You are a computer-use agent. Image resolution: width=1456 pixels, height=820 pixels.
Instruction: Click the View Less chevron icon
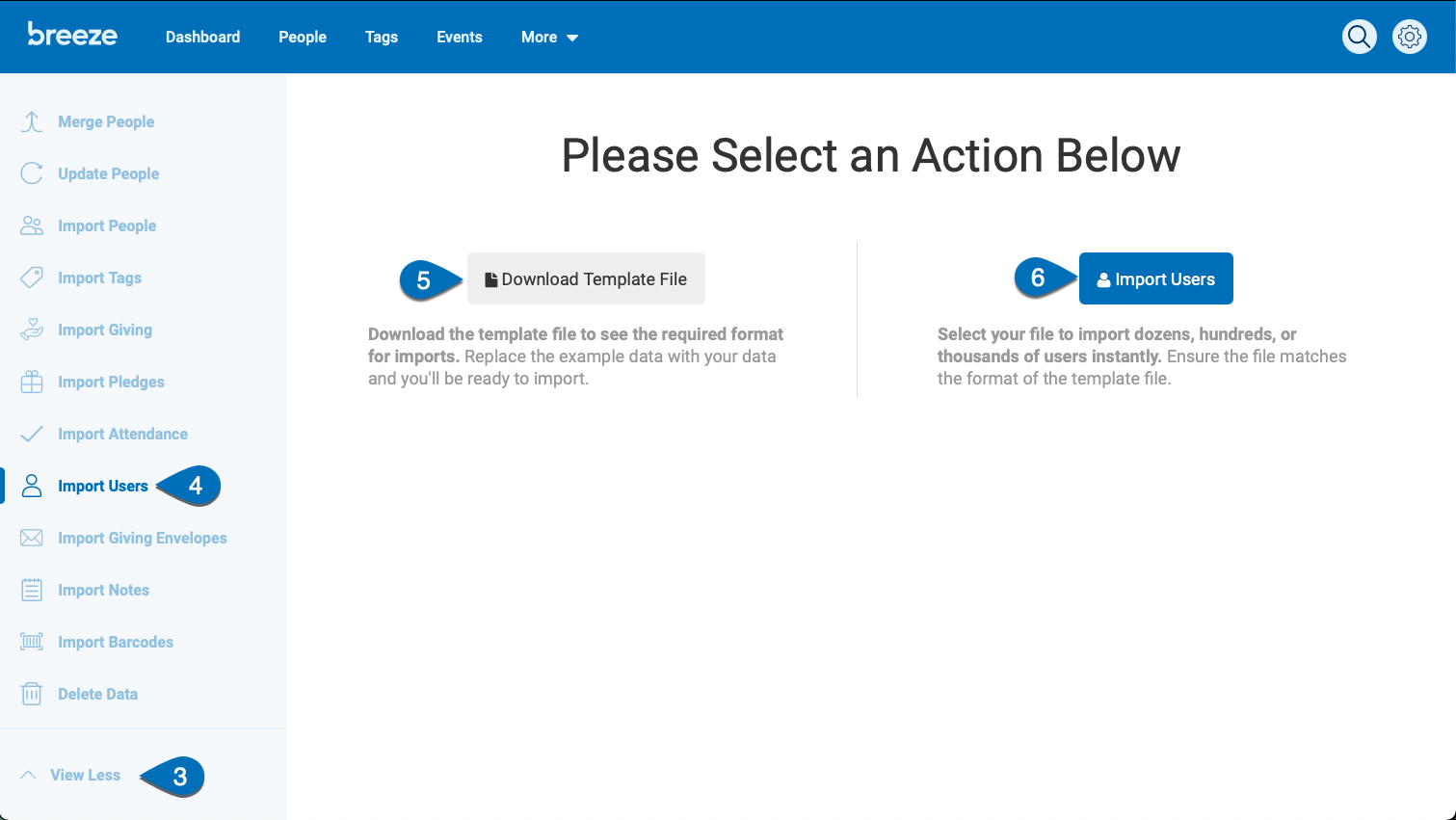[28, 775]
